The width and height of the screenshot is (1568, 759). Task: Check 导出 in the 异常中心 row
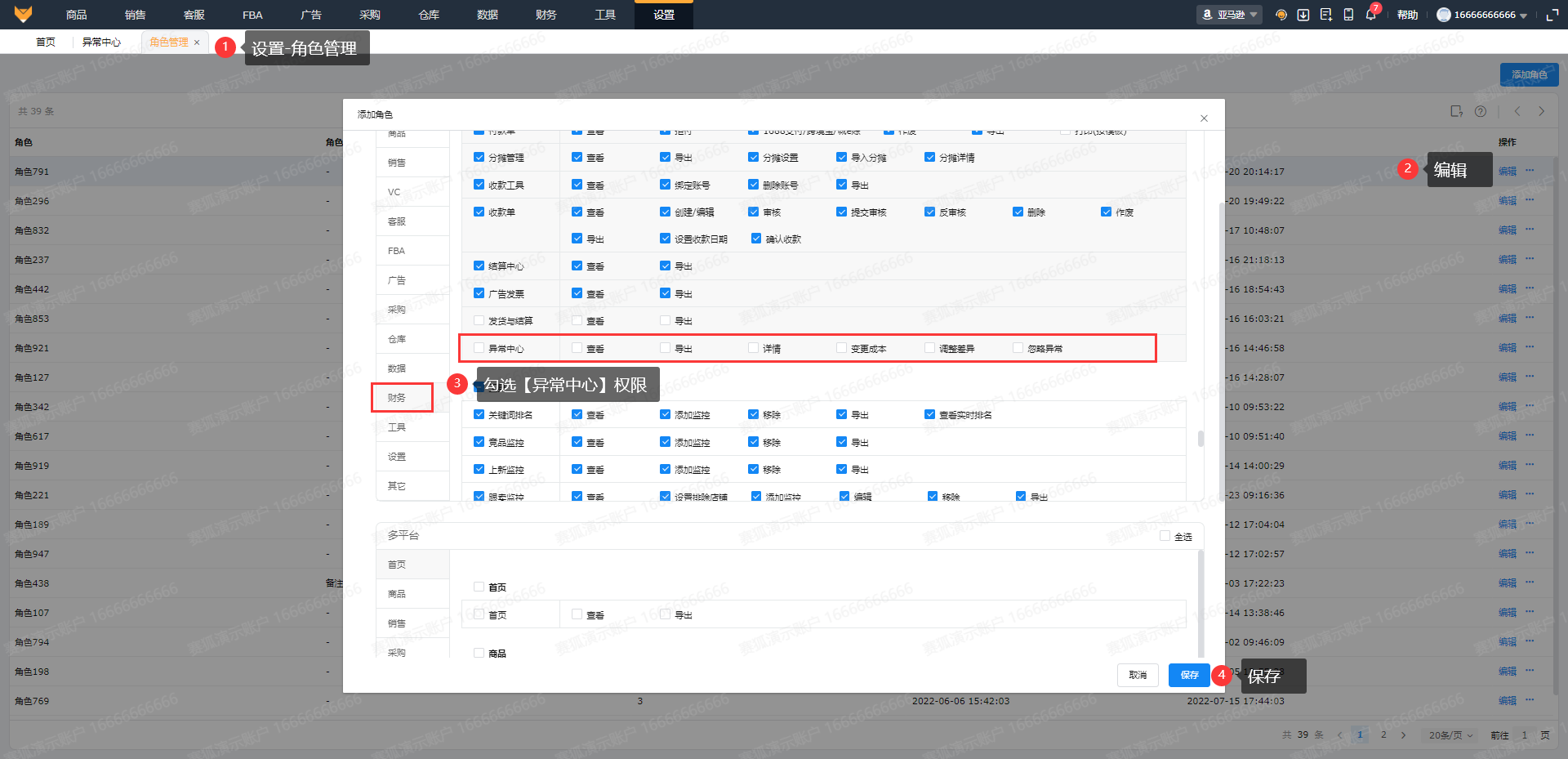(x=666, y=348)
